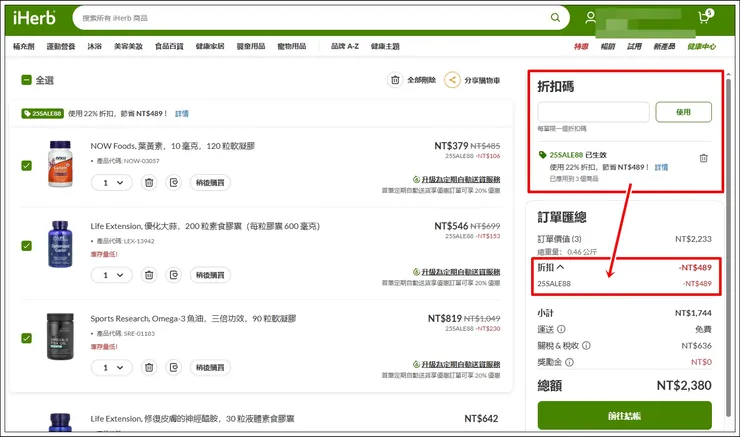Click the icon beside trash on garlic row

pyautogui.click(x=174, y=275)
